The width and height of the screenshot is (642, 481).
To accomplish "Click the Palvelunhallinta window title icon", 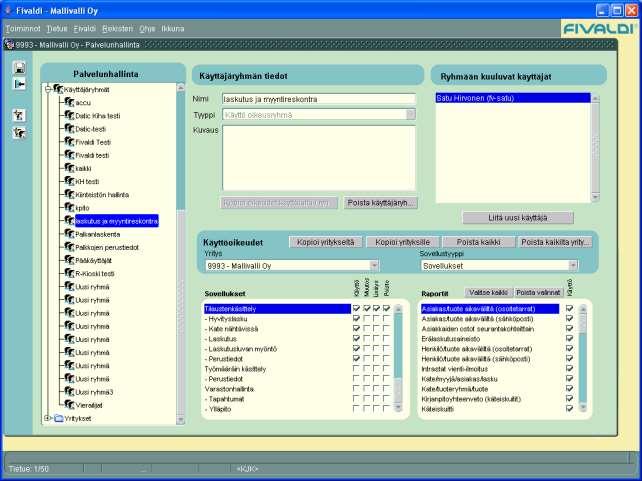I will tap(10, 45).
